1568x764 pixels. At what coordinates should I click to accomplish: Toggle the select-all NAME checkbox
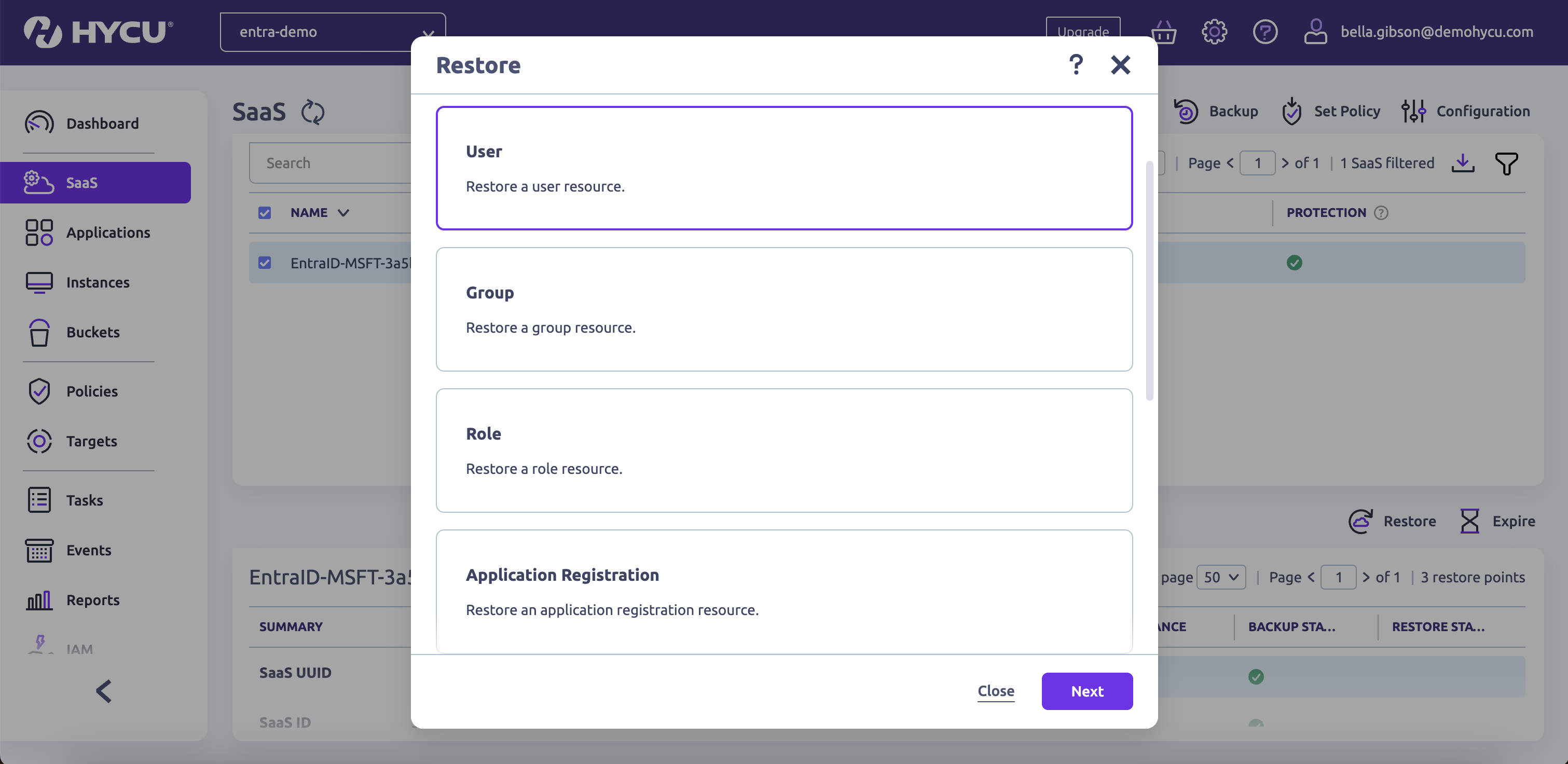tap(264, 212)
